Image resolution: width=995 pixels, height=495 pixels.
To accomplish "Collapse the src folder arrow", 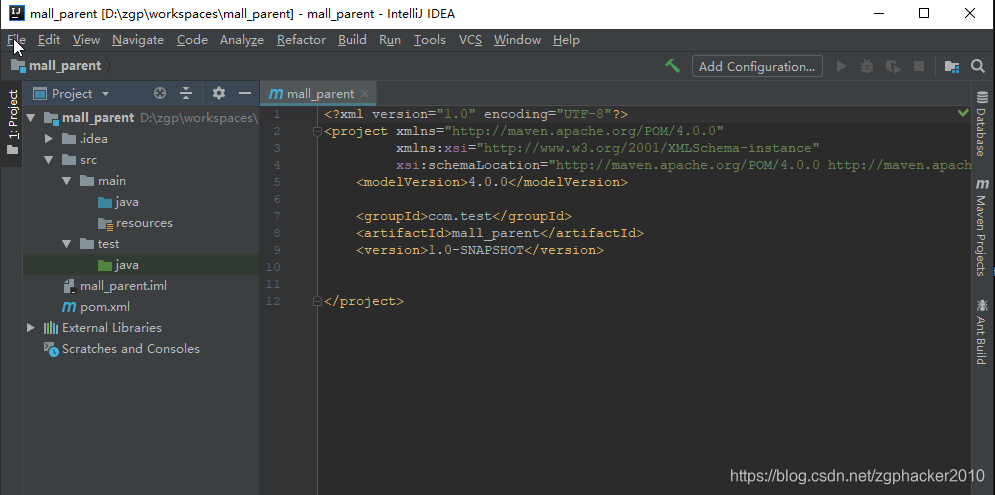I will (49, 160).
